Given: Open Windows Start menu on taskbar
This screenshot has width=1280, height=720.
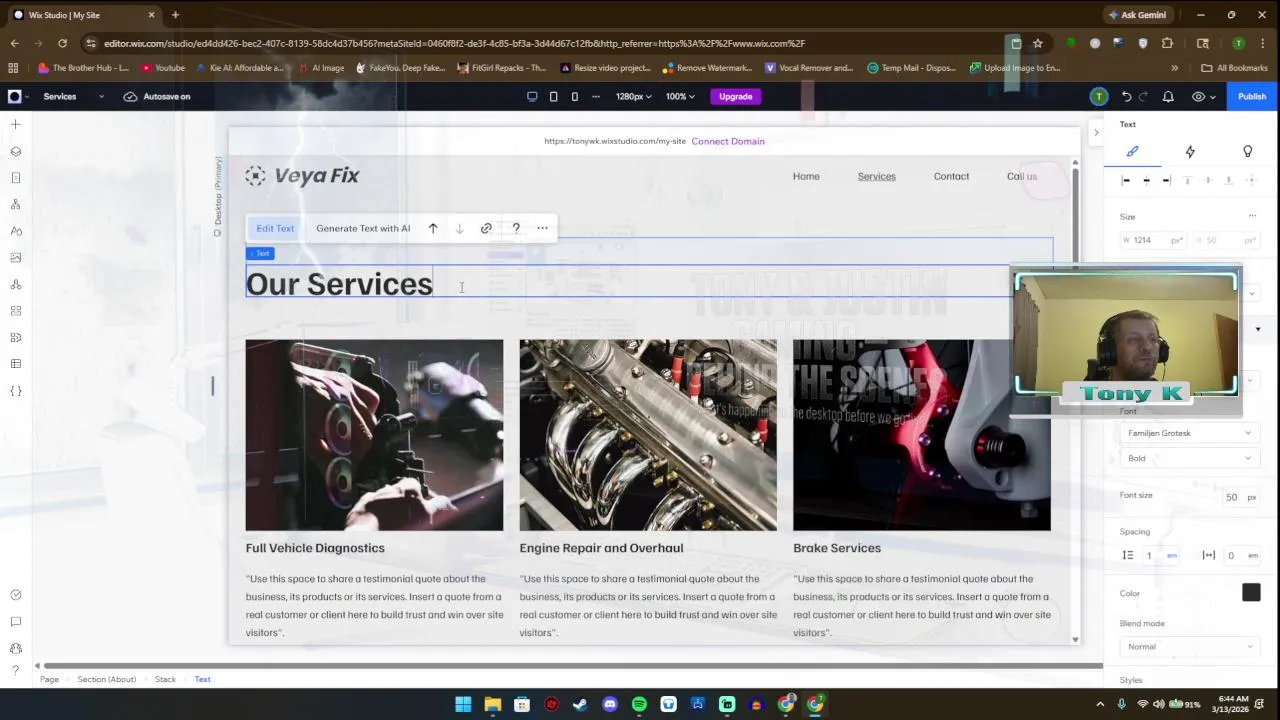Looking at the screenshot, I should [x=463, y=704].
